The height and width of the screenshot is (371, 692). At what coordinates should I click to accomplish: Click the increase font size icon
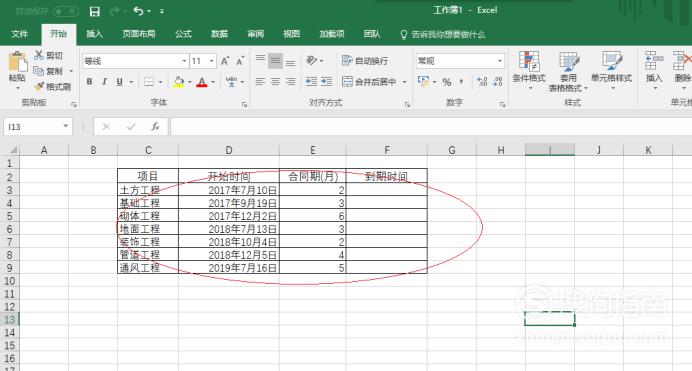click(x=225, y=61)
